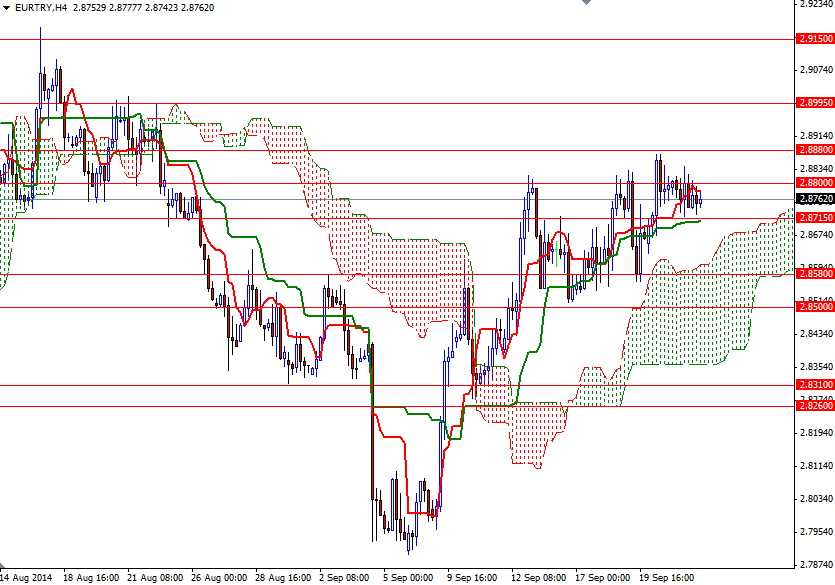
Task: Click the 2.85800 support level label
Action: (x=812, y=274)
